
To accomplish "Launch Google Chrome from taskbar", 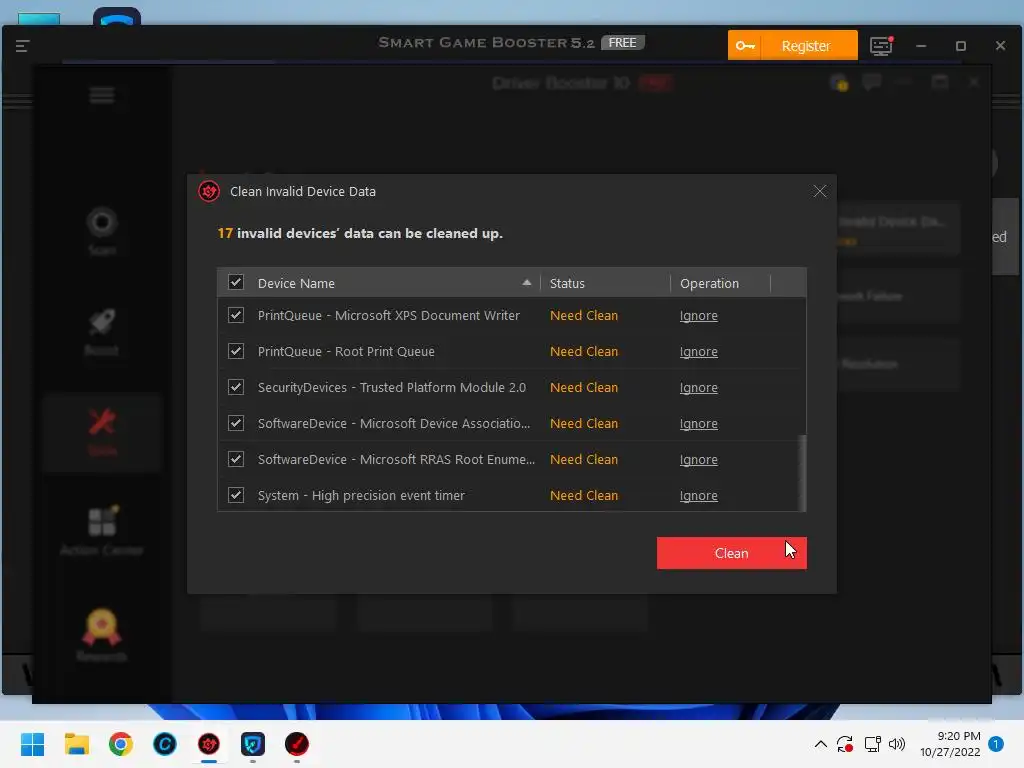I will (x=121, y=744).
